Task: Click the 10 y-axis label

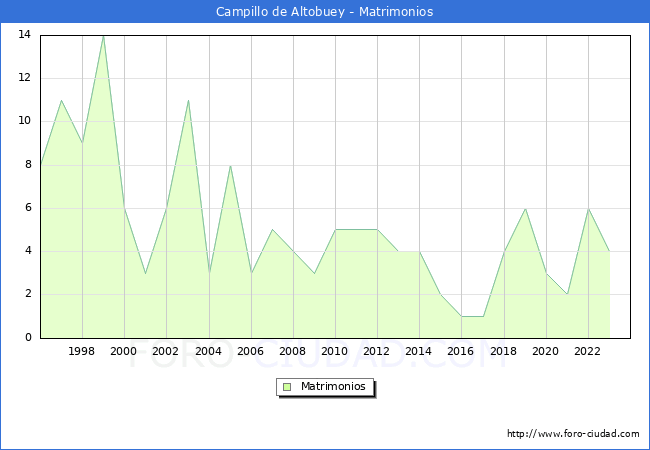Action: click(24, 121)
